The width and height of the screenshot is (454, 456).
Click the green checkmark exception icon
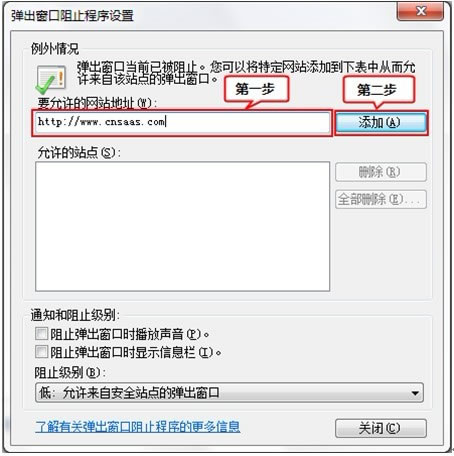pyautogui.click(x=51, y=79)
